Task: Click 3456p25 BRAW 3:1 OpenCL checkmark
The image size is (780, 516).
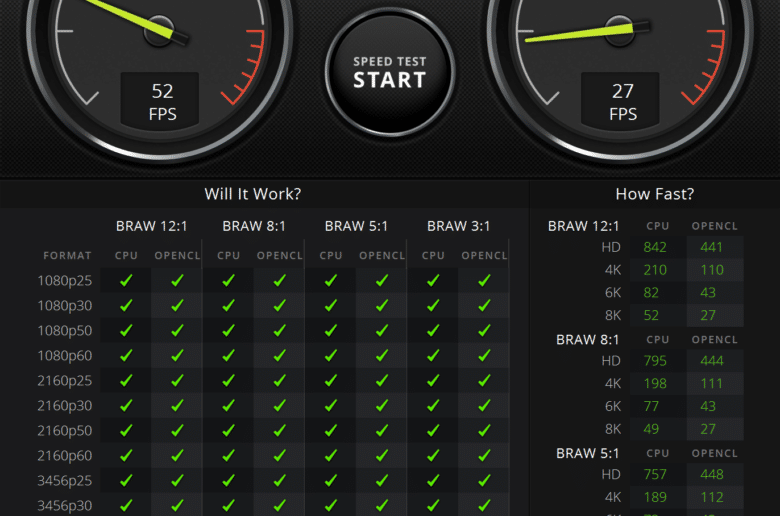Action: pos(485,481)
